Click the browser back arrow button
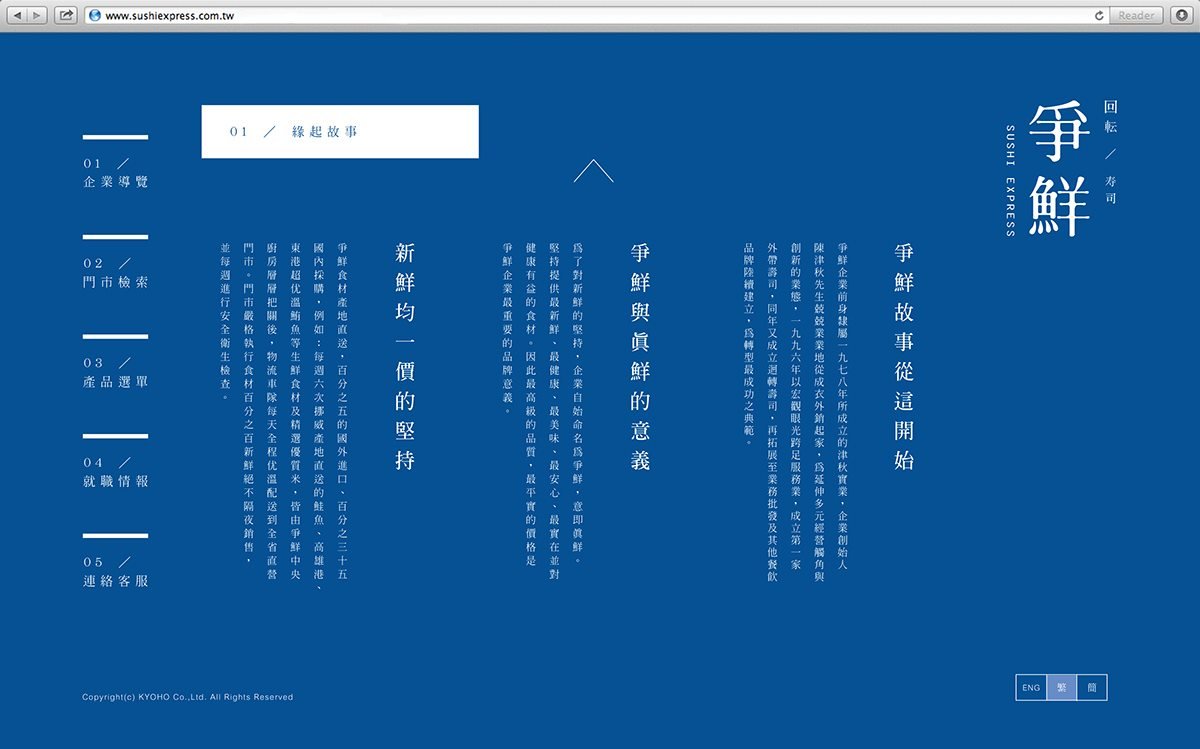Viewport: 1200px width, 749px height. tap(17, 15)
